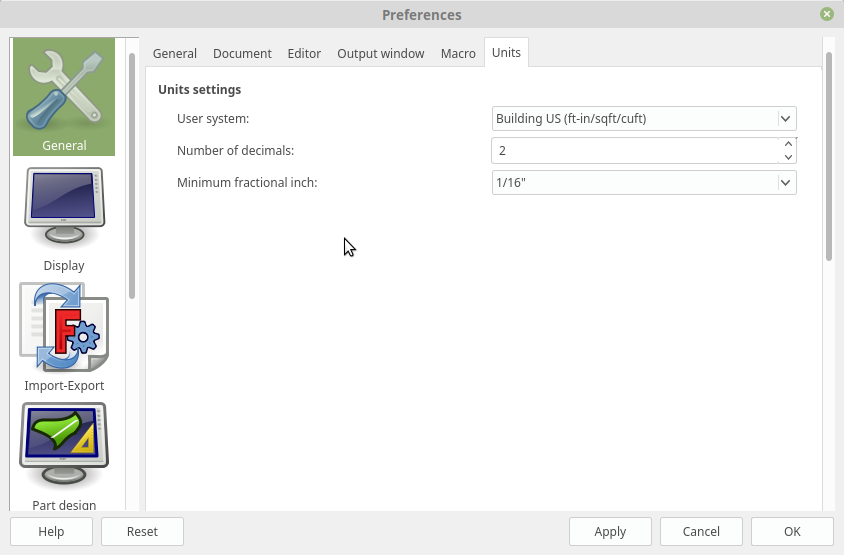Expand the User system dropdown
This screenshot has height=555, width=844.
click(644, 118)
